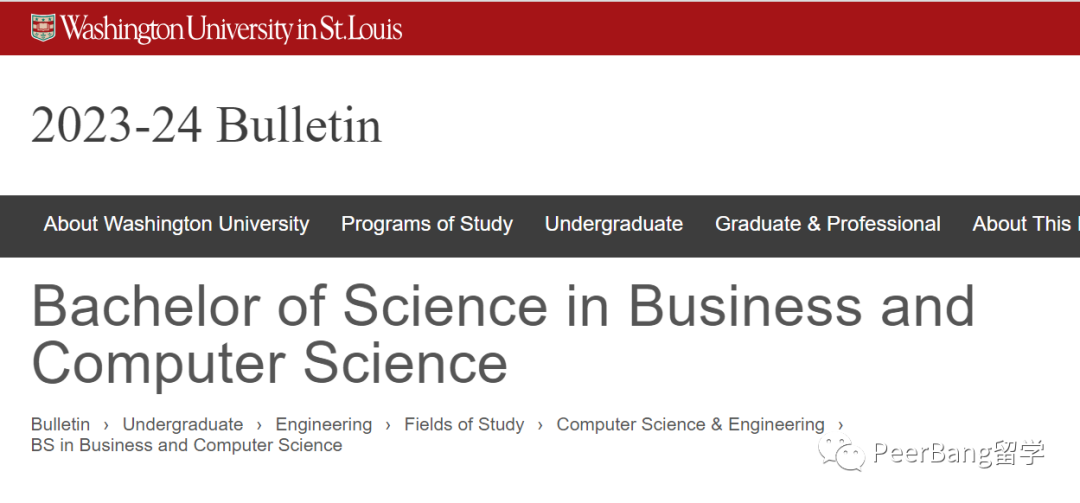Open About Washington University menu
1080x503 pixels.
(x=176, y=224)
